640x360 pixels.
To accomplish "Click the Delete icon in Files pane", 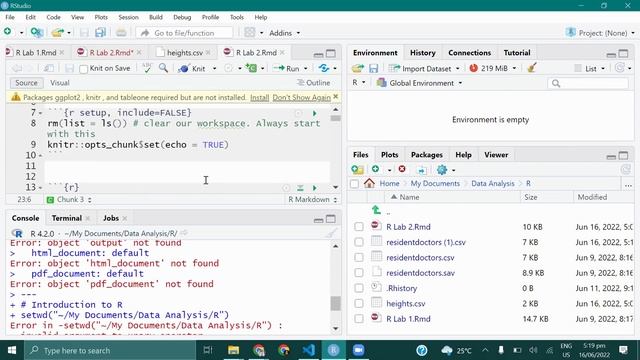I will click(402, 169).
